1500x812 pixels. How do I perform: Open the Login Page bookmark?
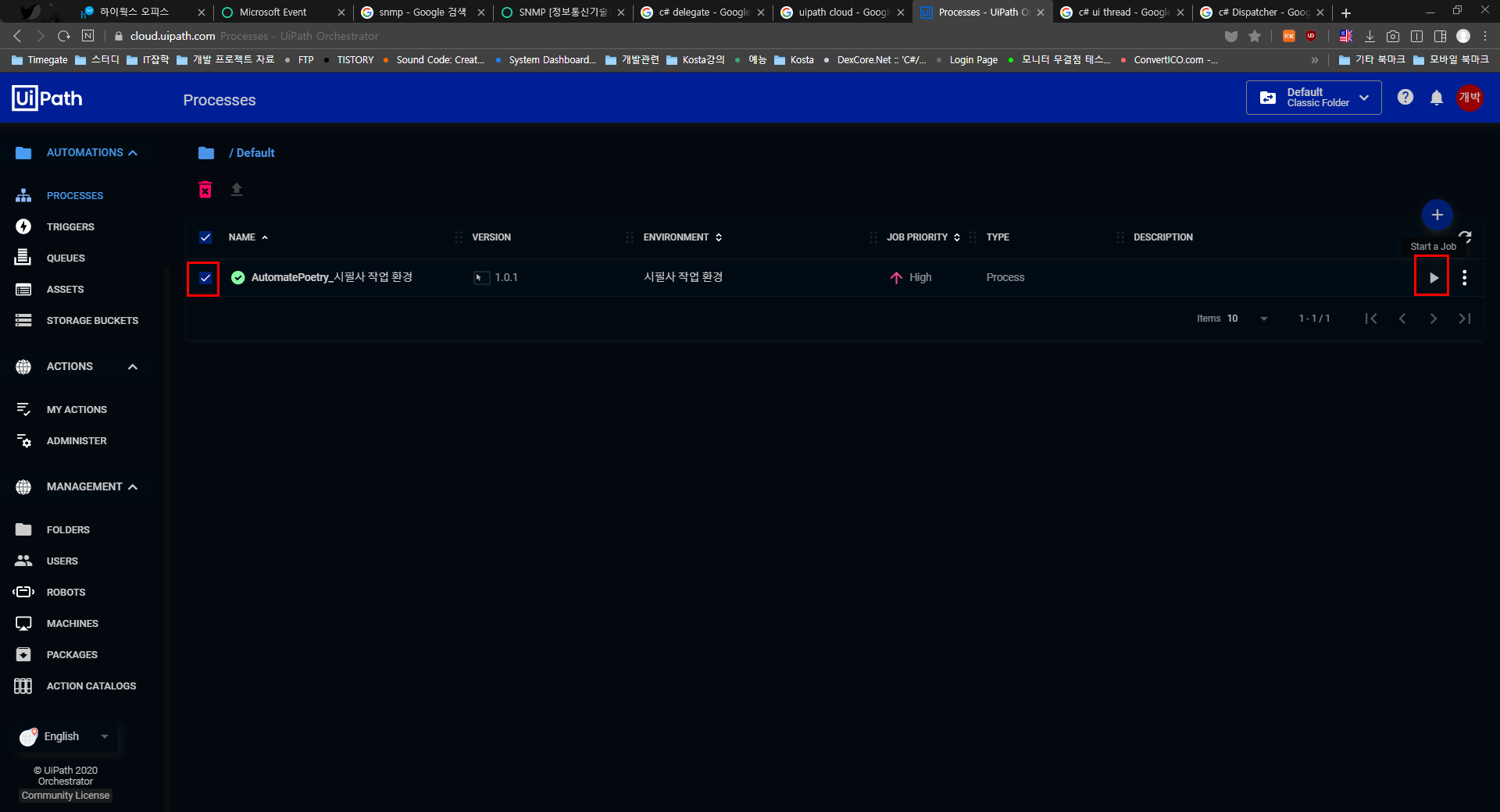[966, 60]
